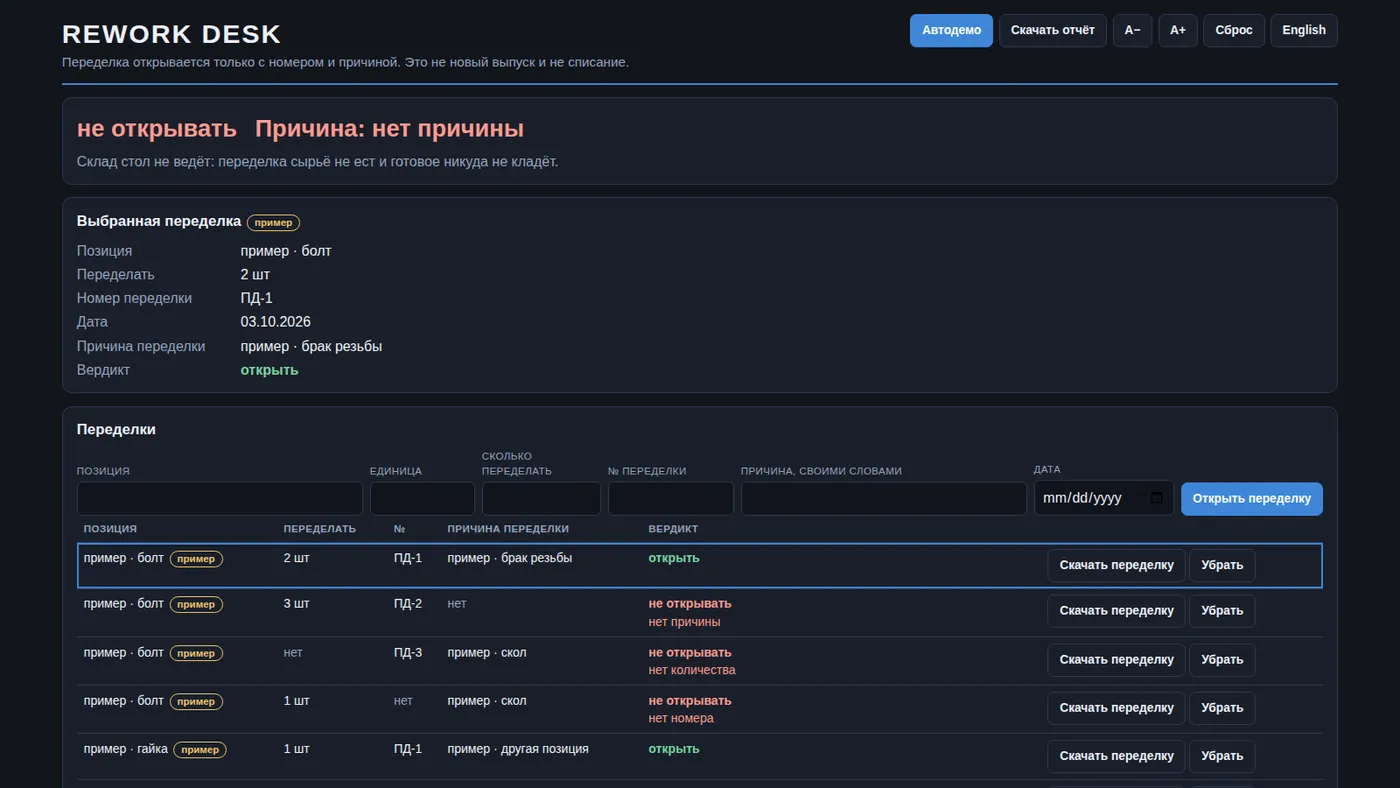Click the 'пример · другая позиция' reason cell
The image size is (1400, 788).
518,749
